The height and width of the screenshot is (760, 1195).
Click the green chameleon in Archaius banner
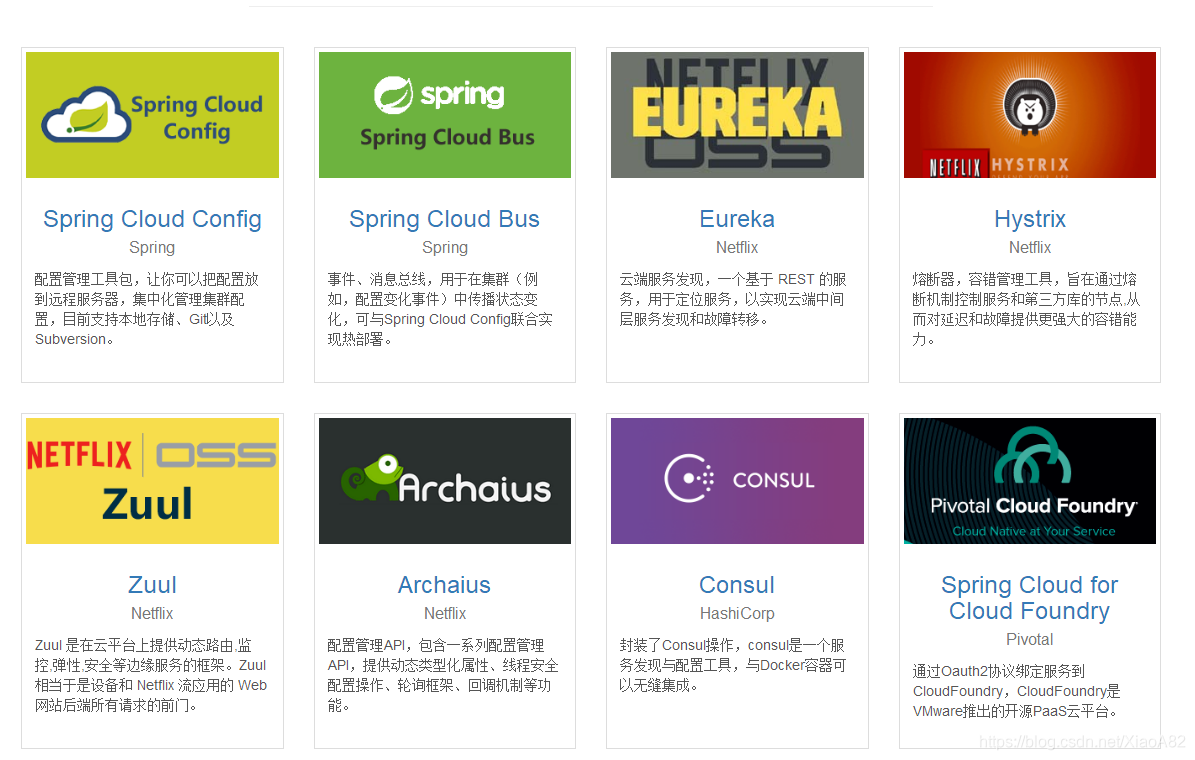[x=371, y=478]
